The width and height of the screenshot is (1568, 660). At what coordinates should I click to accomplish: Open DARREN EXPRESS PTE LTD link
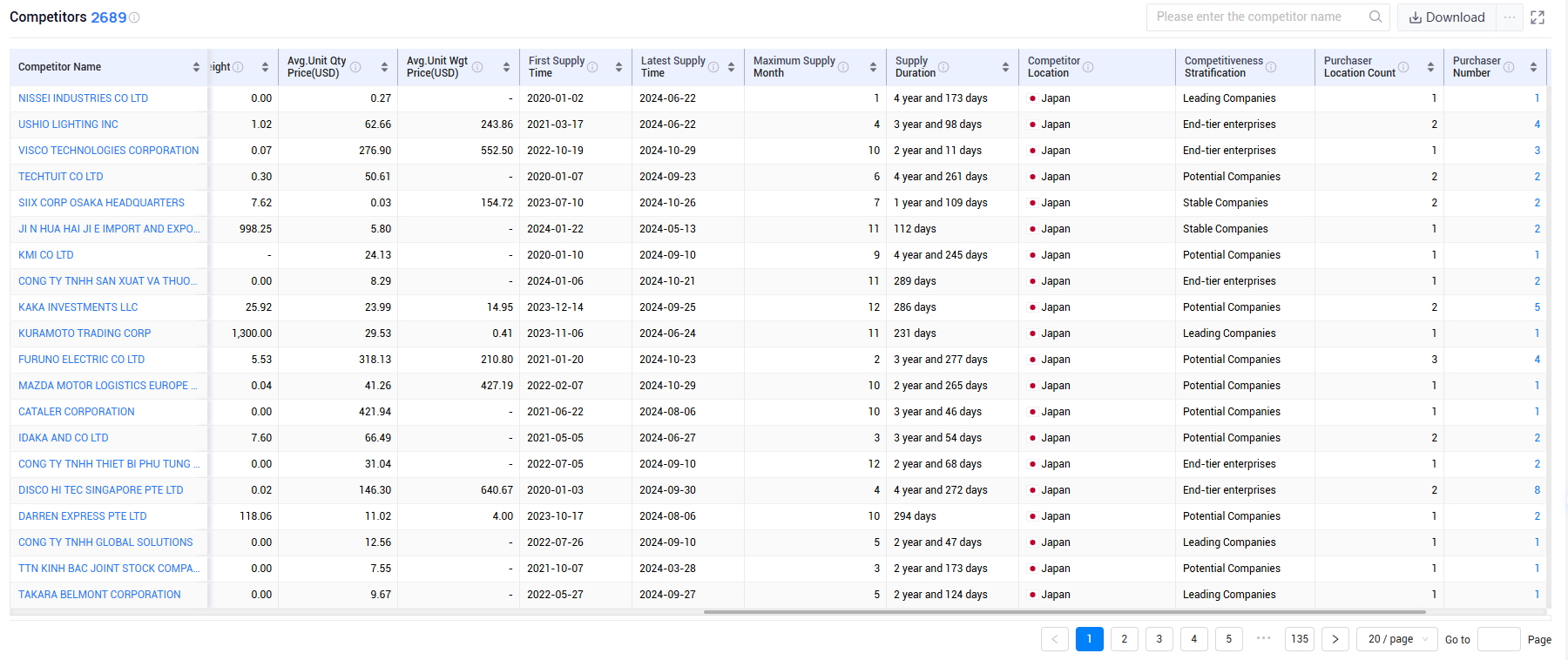83,516
